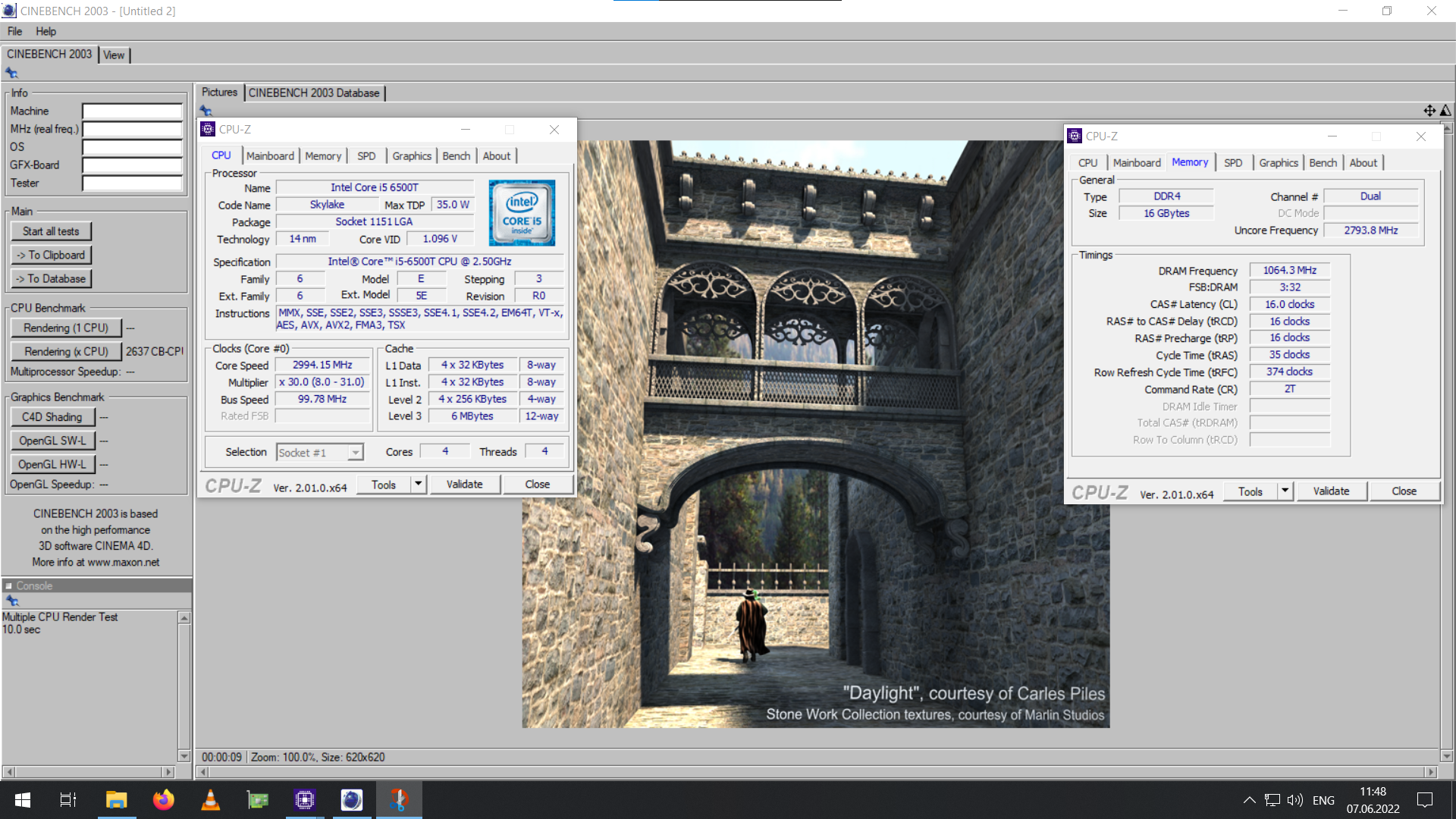
Task: Run Rendering (1 CPU) benchmark
Action: coord(66,328)
